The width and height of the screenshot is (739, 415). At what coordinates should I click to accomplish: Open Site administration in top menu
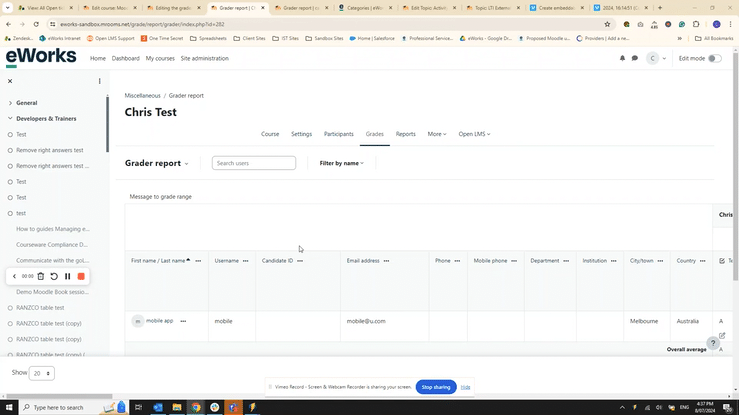click(205, 58)
